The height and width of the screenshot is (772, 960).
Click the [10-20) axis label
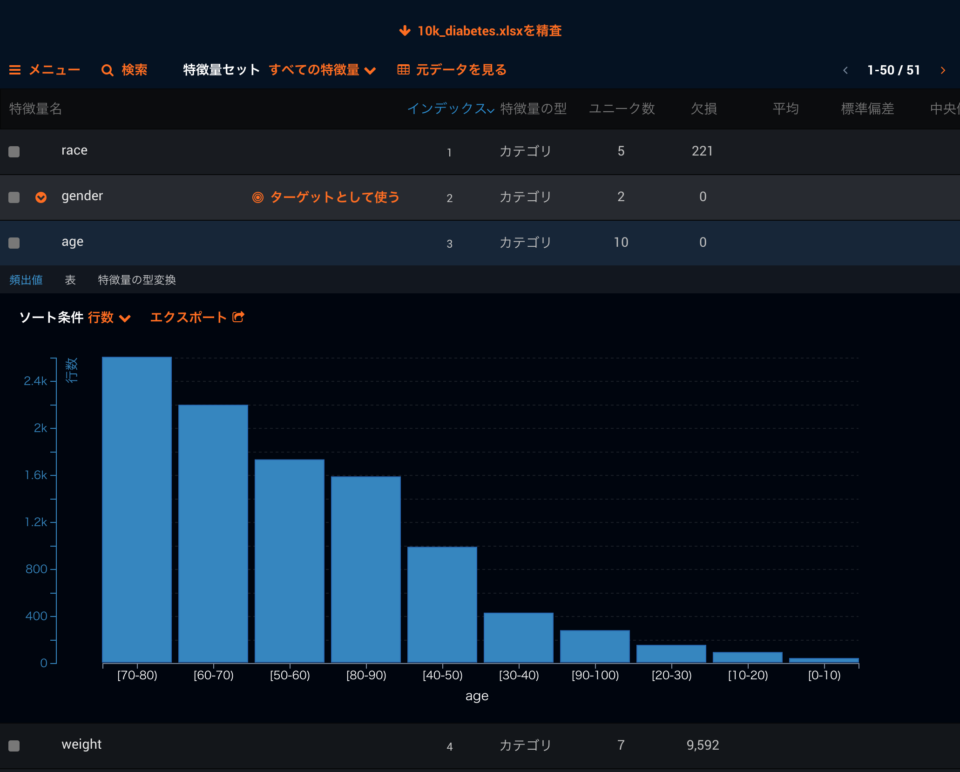tap(748, 675)
